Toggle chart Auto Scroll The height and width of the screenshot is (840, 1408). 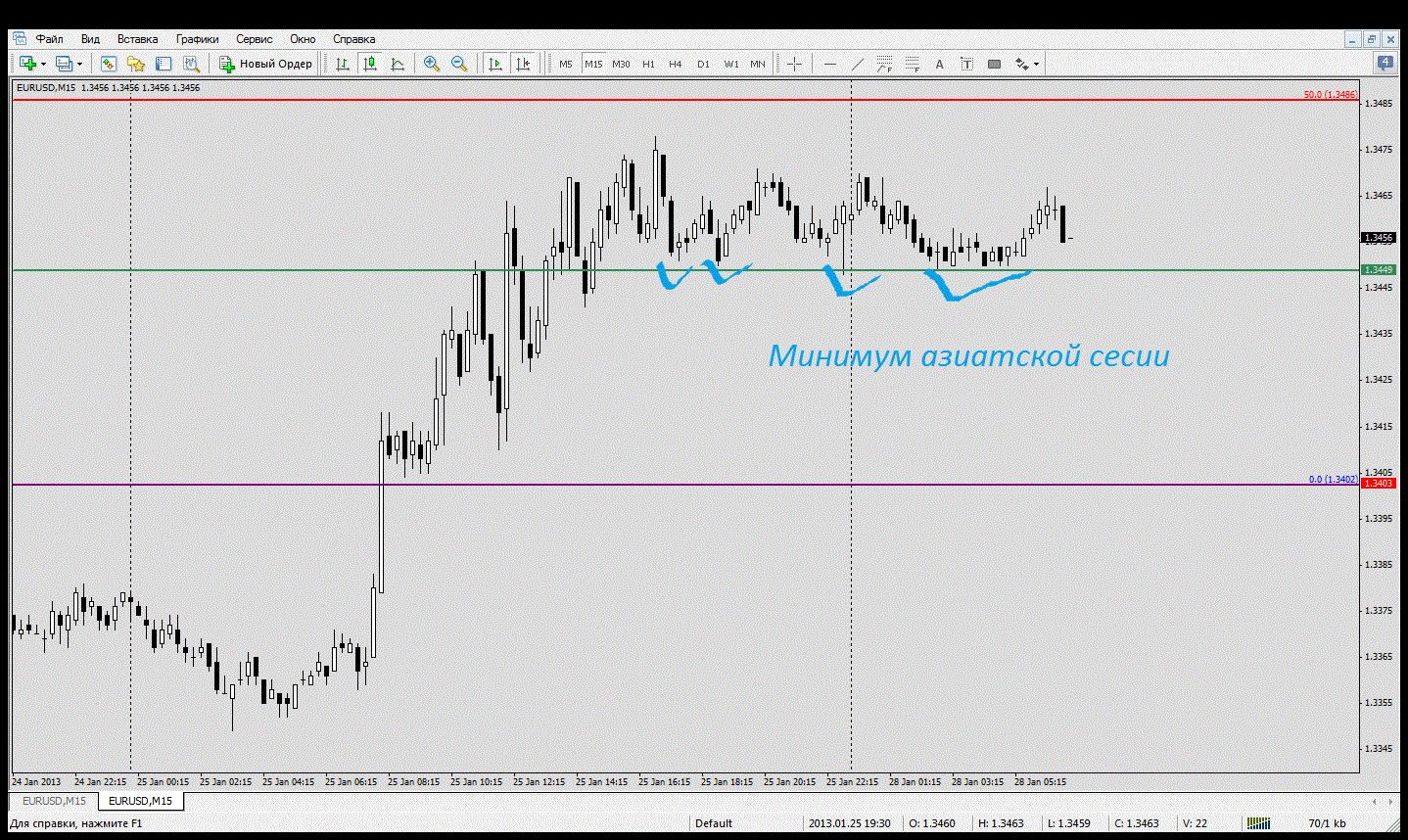(495, 64)
